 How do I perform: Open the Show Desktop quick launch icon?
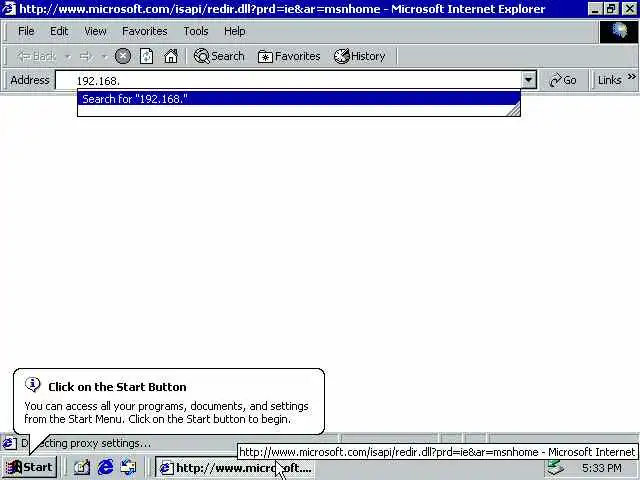tap(81, 467)
